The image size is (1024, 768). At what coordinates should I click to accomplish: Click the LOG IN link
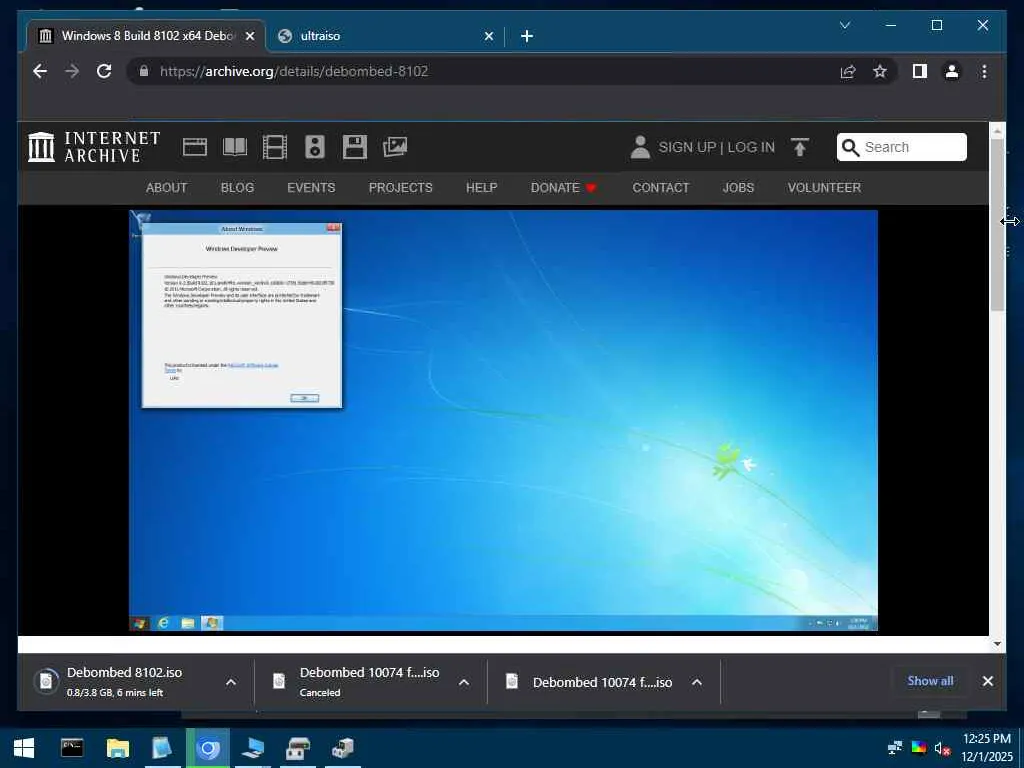751,148
